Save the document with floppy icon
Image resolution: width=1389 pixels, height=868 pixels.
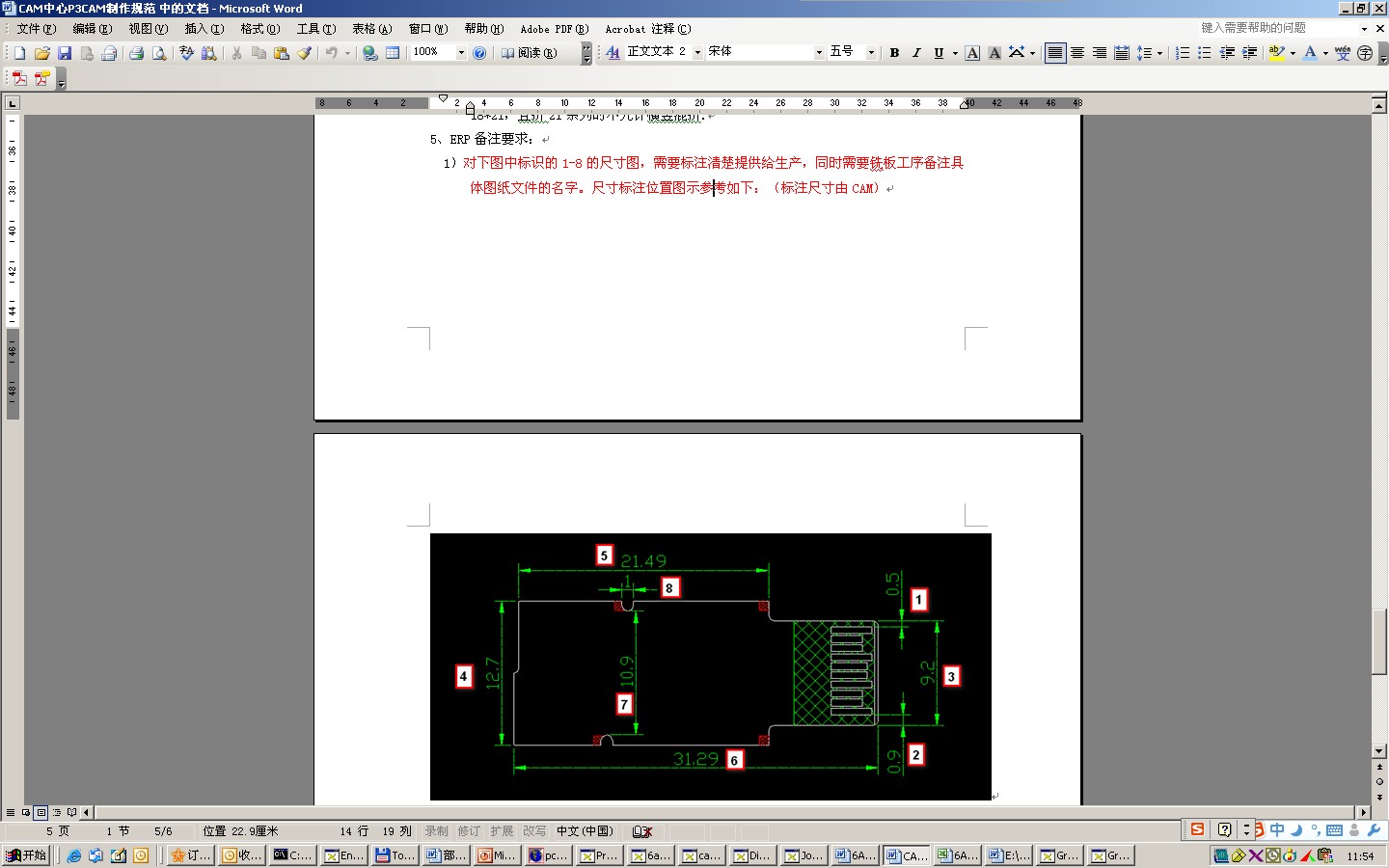click(64, 53)
